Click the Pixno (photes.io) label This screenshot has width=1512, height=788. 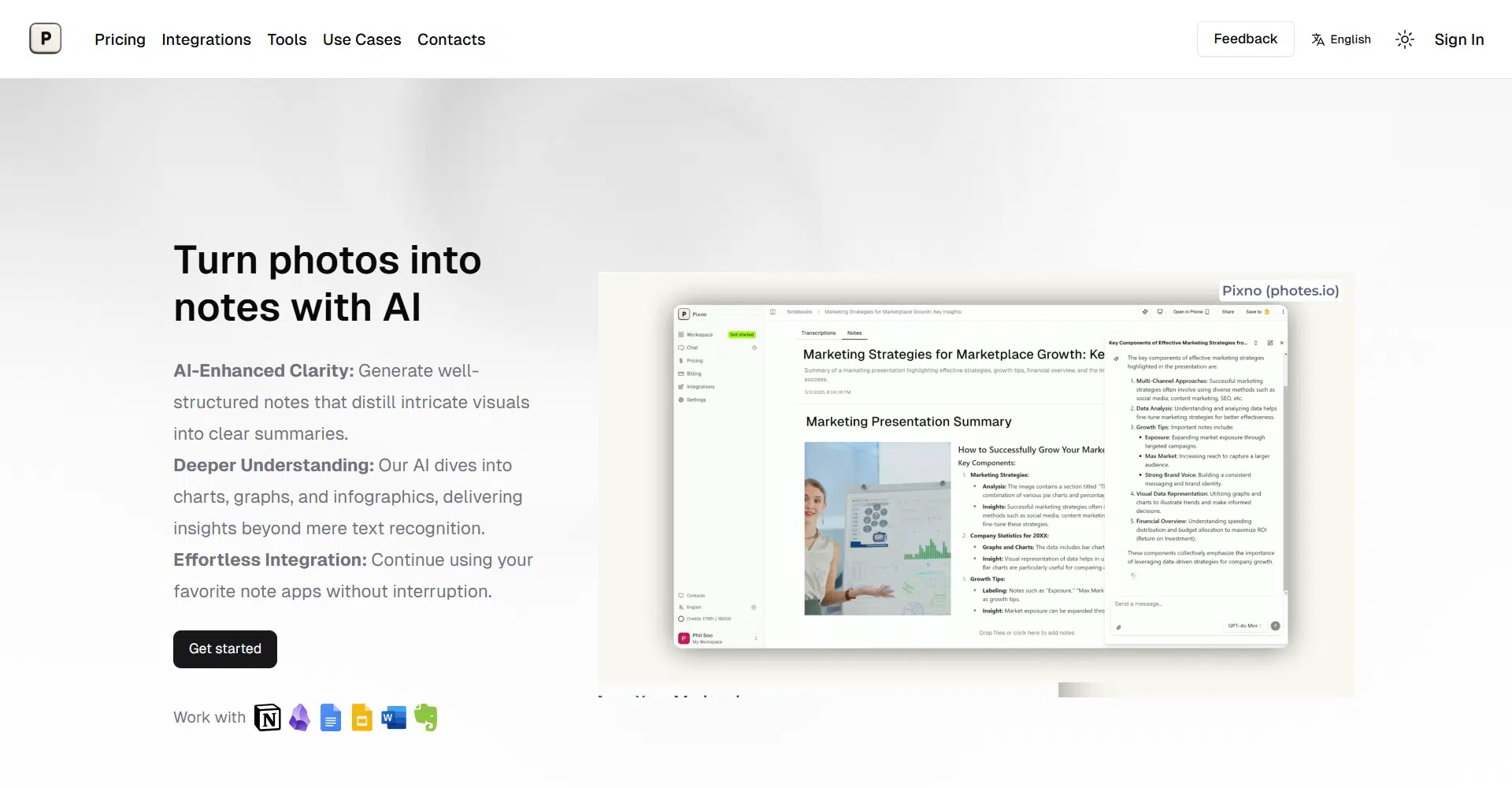(x=1280, y=291)
